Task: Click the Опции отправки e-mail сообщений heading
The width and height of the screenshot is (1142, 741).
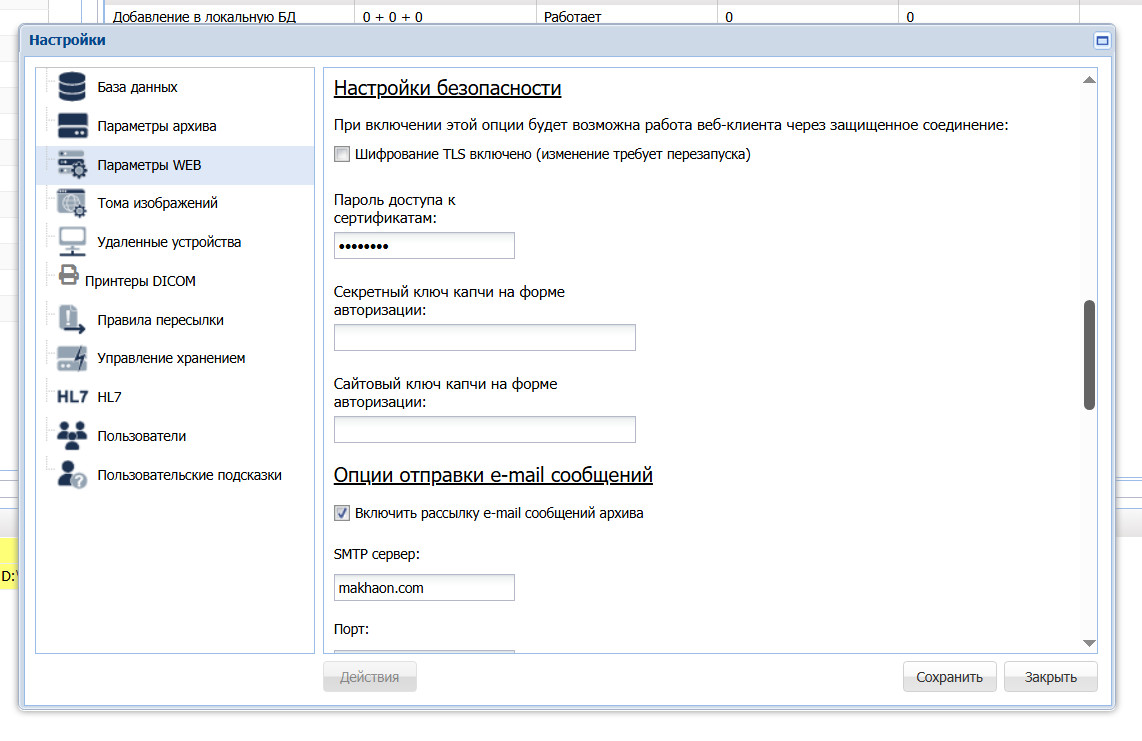Action: tap(493, 475)
